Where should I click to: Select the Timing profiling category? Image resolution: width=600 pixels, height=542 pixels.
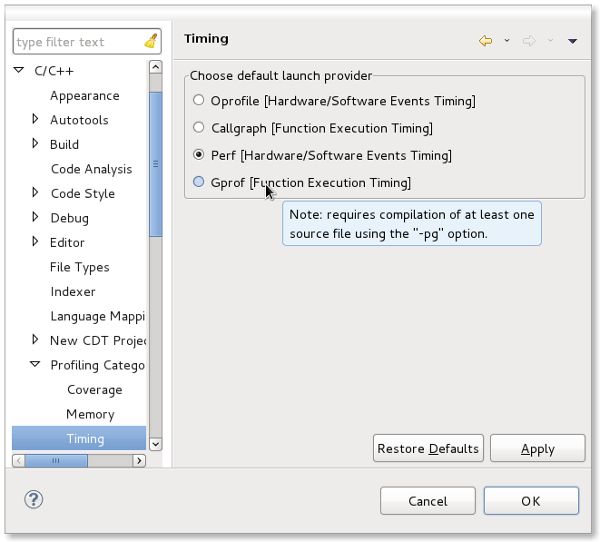[79, 438]
